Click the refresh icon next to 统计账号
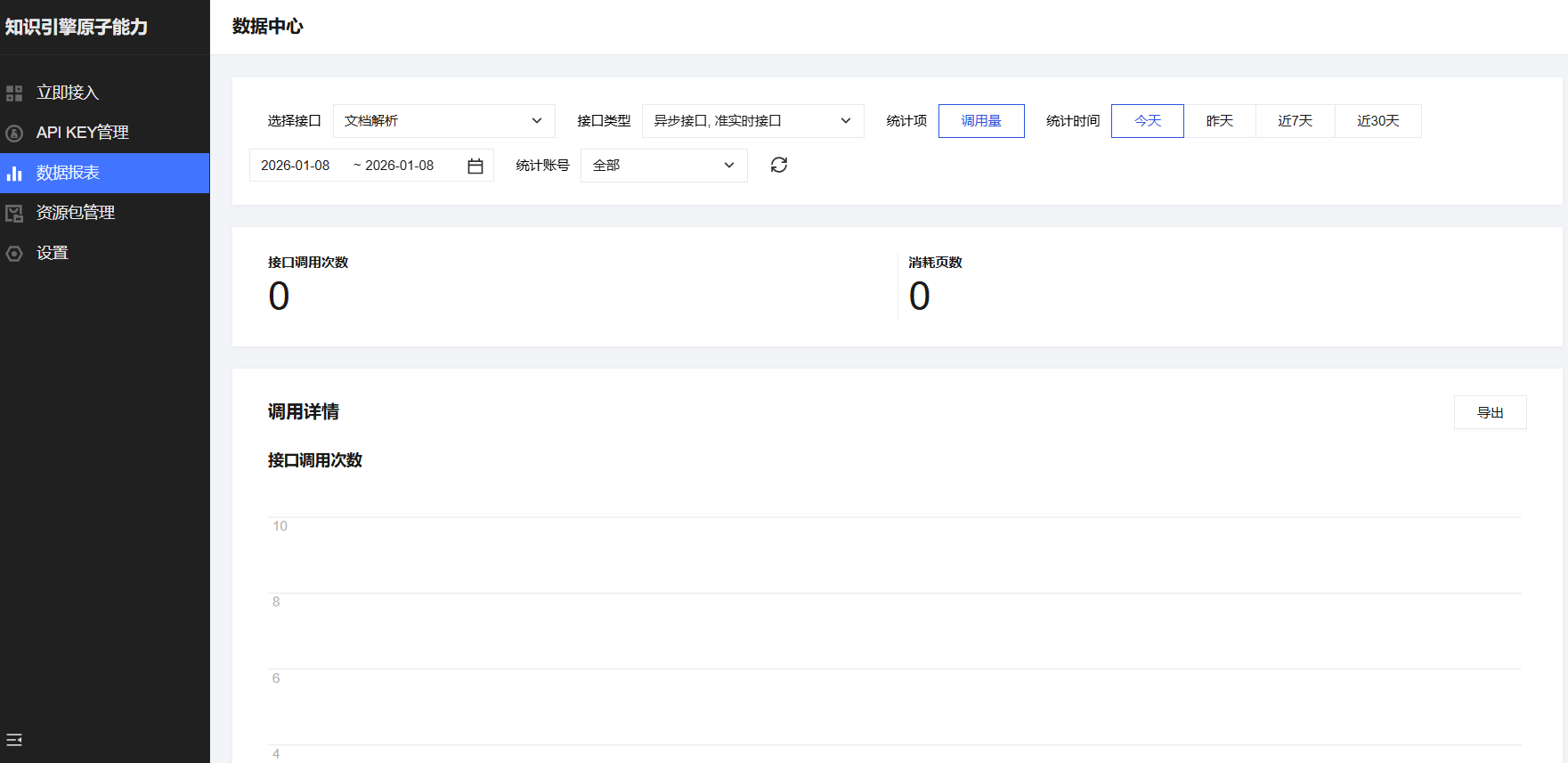Viewport: 1568px width, 763px height. [779, 165]
